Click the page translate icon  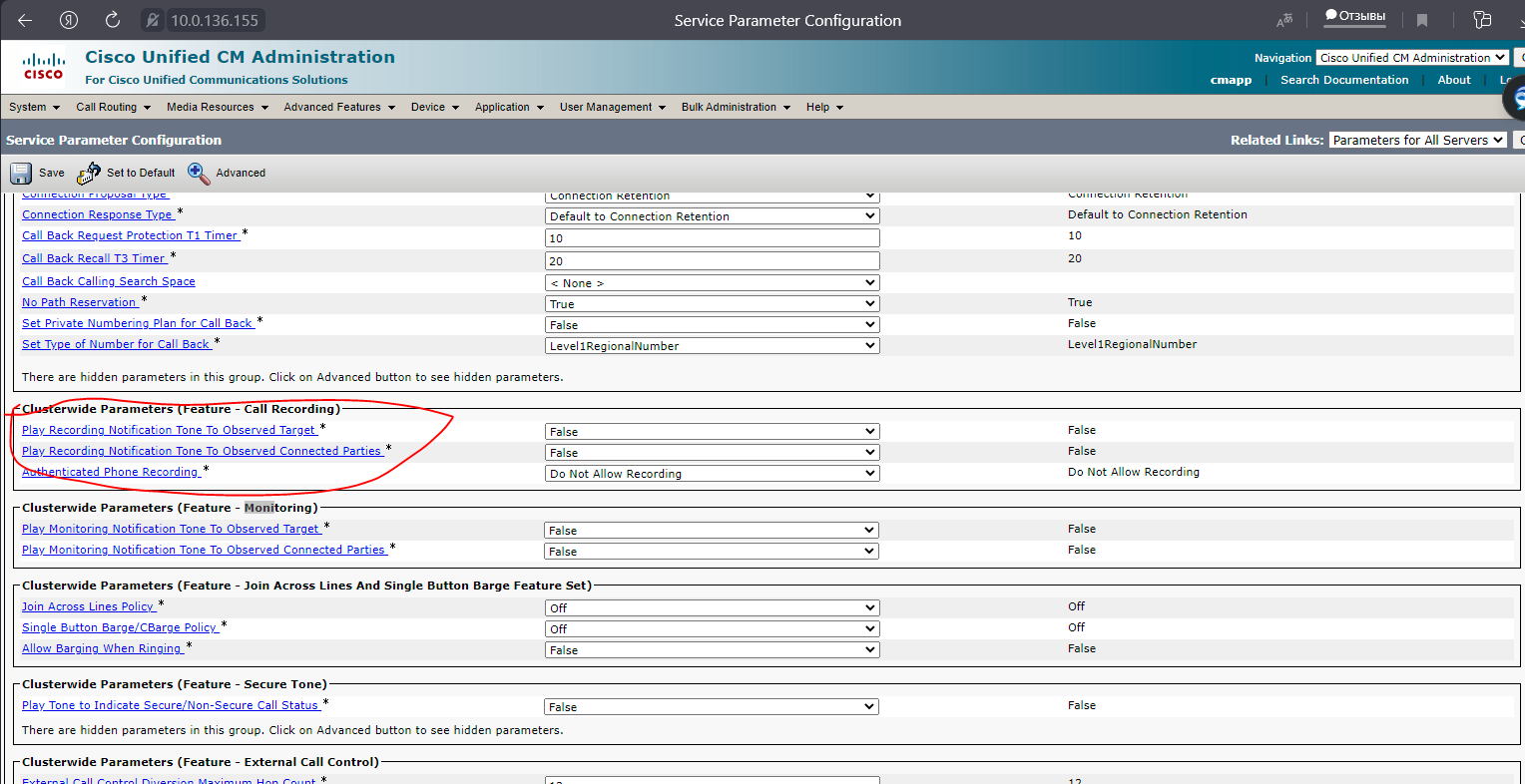1284,20
